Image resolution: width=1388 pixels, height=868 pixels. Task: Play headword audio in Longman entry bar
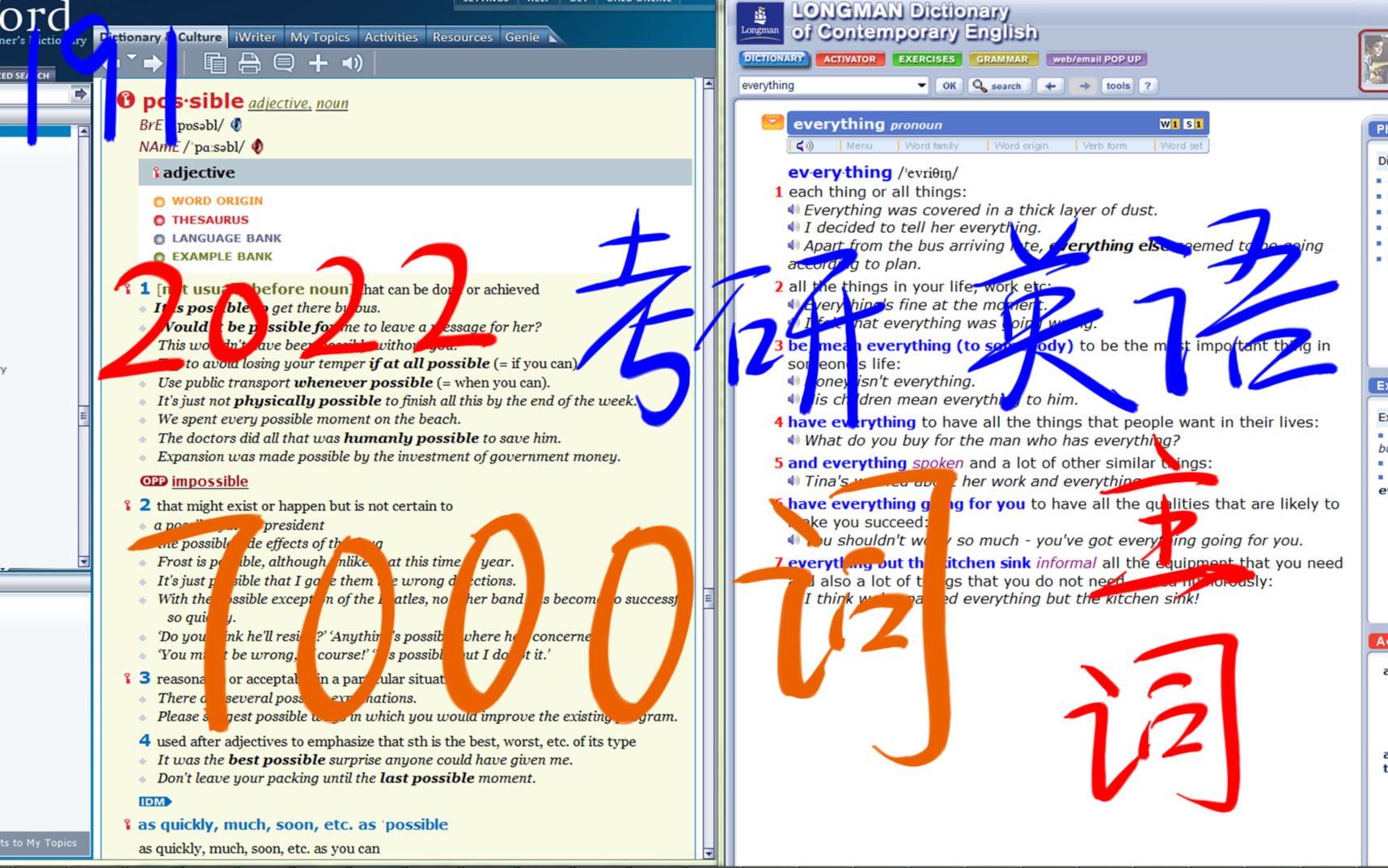[803, 146]
